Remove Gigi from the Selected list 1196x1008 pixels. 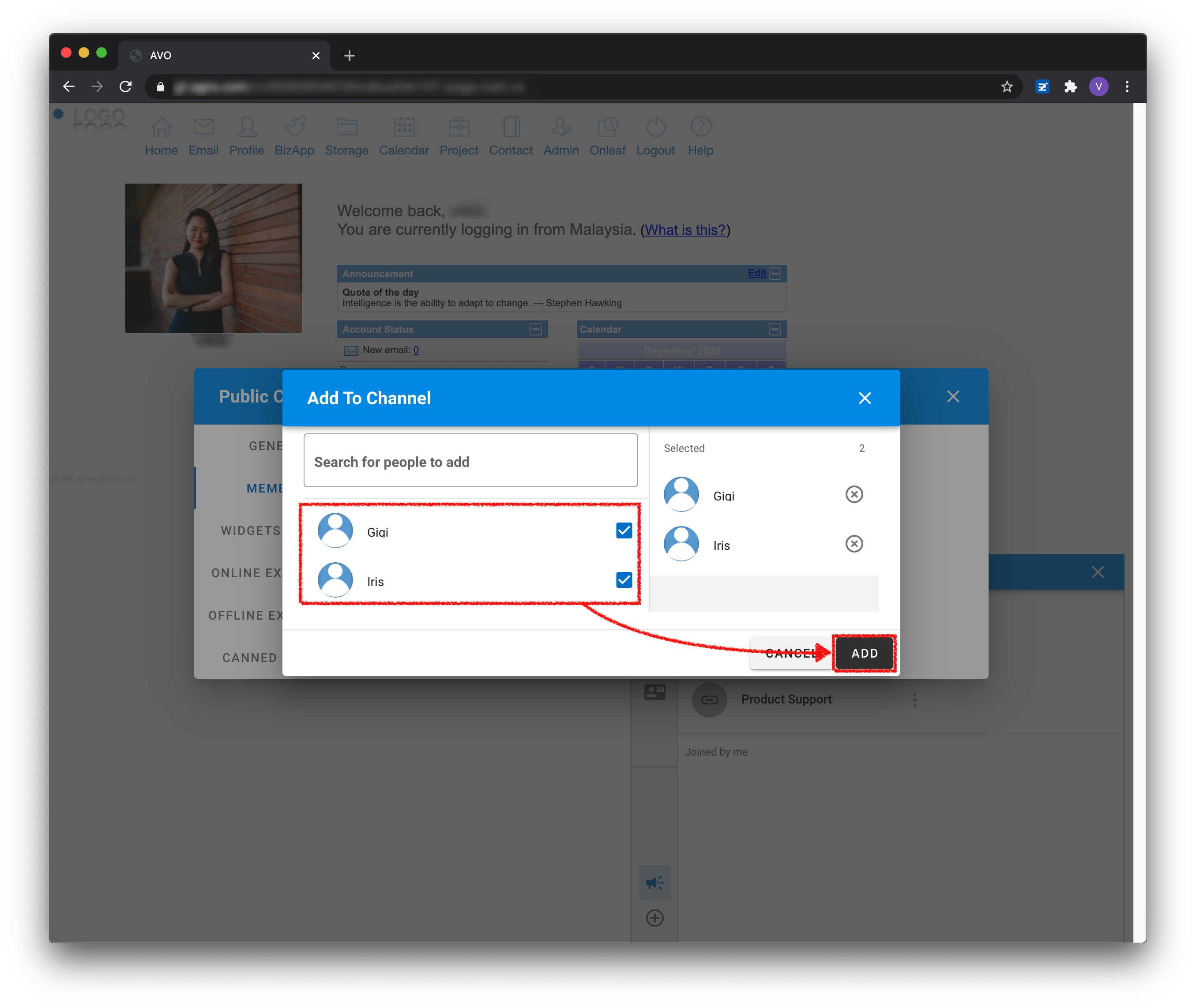click(854, 494)
